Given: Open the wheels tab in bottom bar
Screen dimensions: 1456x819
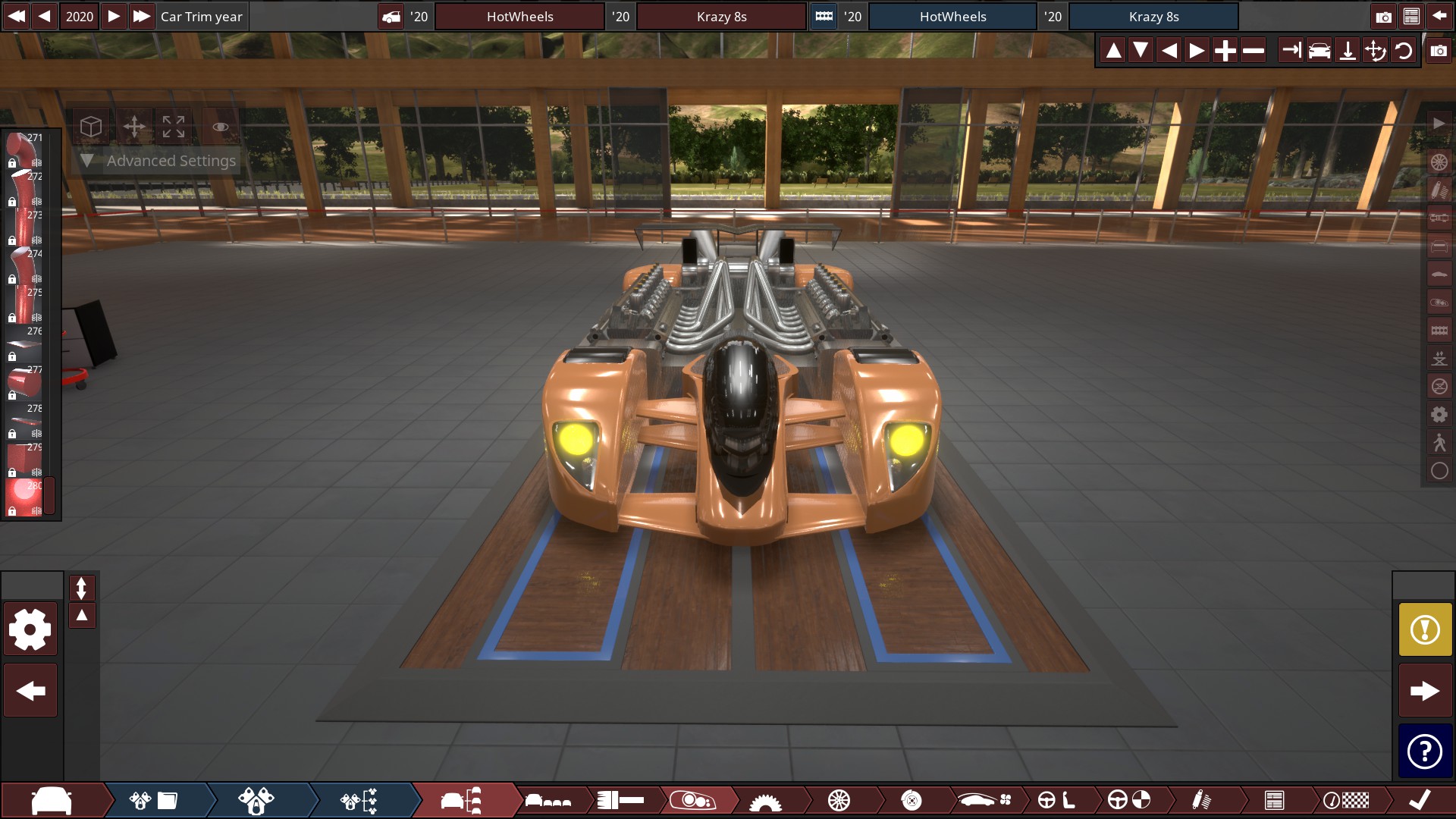Looking at the screenshot, I should [839, 800].
